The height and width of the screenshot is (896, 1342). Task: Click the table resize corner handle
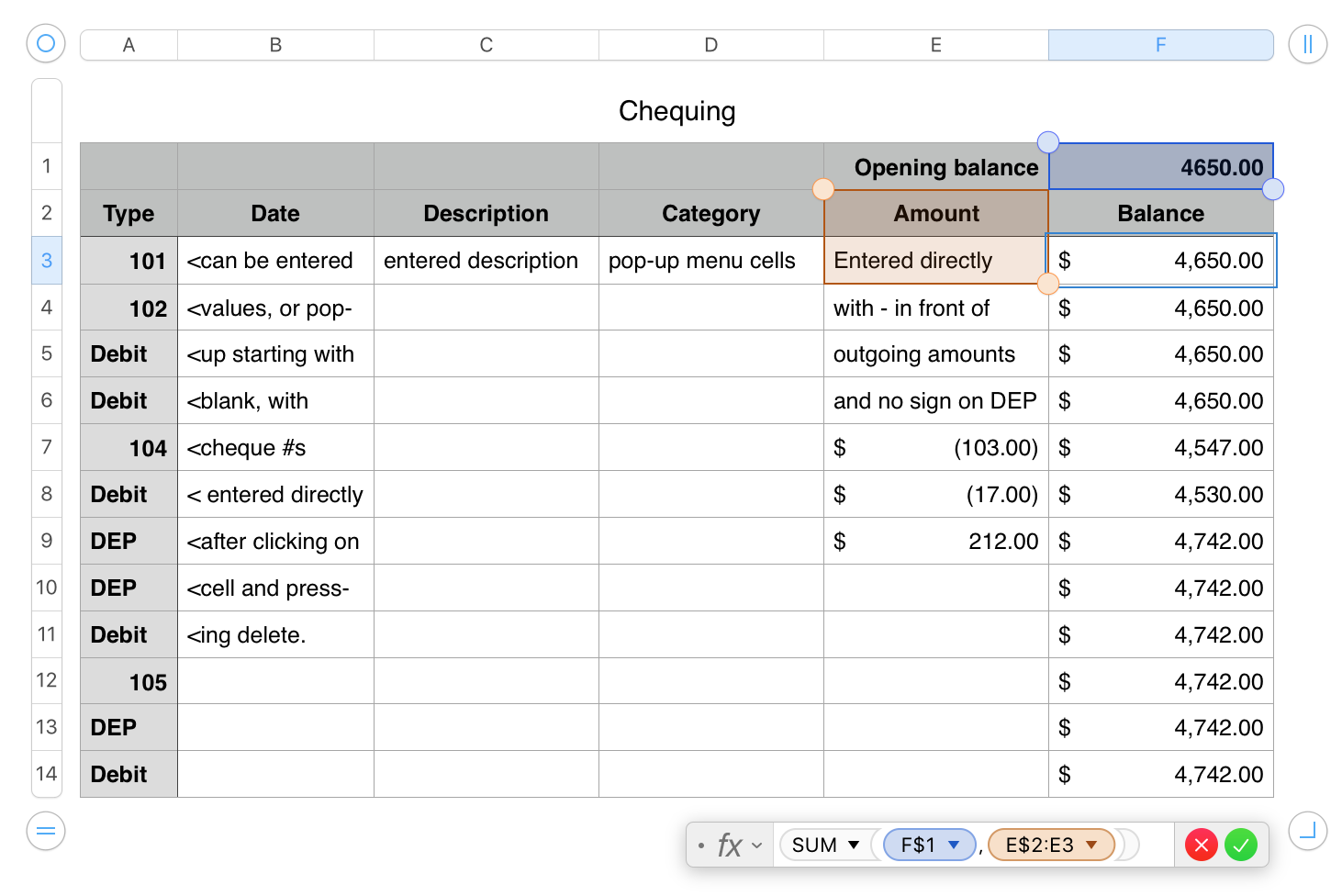coord(1307,832)
